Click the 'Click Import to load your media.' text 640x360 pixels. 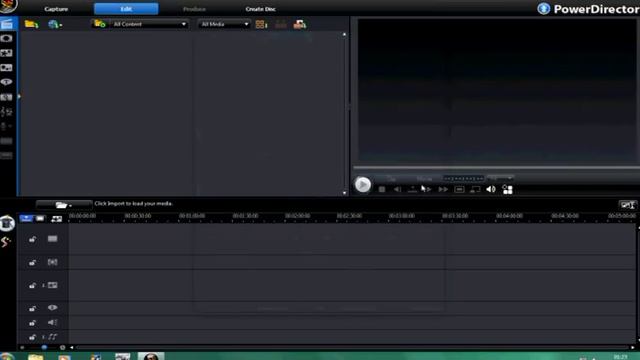133,203
